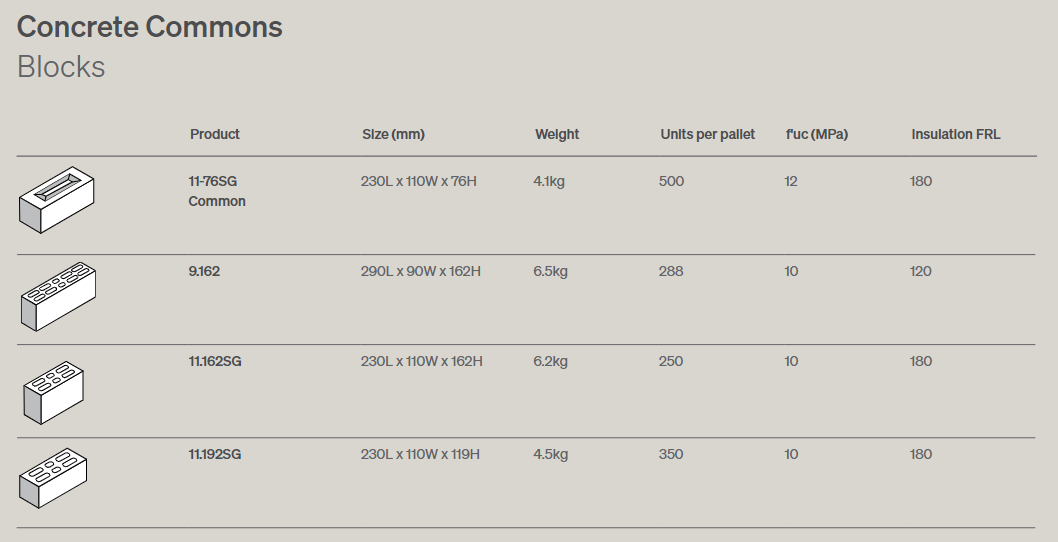Select the 9.162 block illustration
This screenshot has width=1058, height=542.
(59, 296)
